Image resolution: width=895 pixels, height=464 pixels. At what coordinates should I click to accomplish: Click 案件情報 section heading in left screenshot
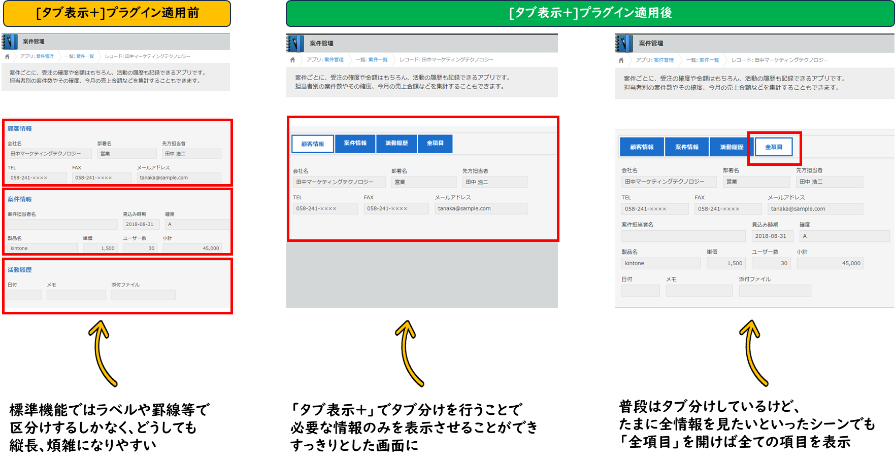click(19, 199)
